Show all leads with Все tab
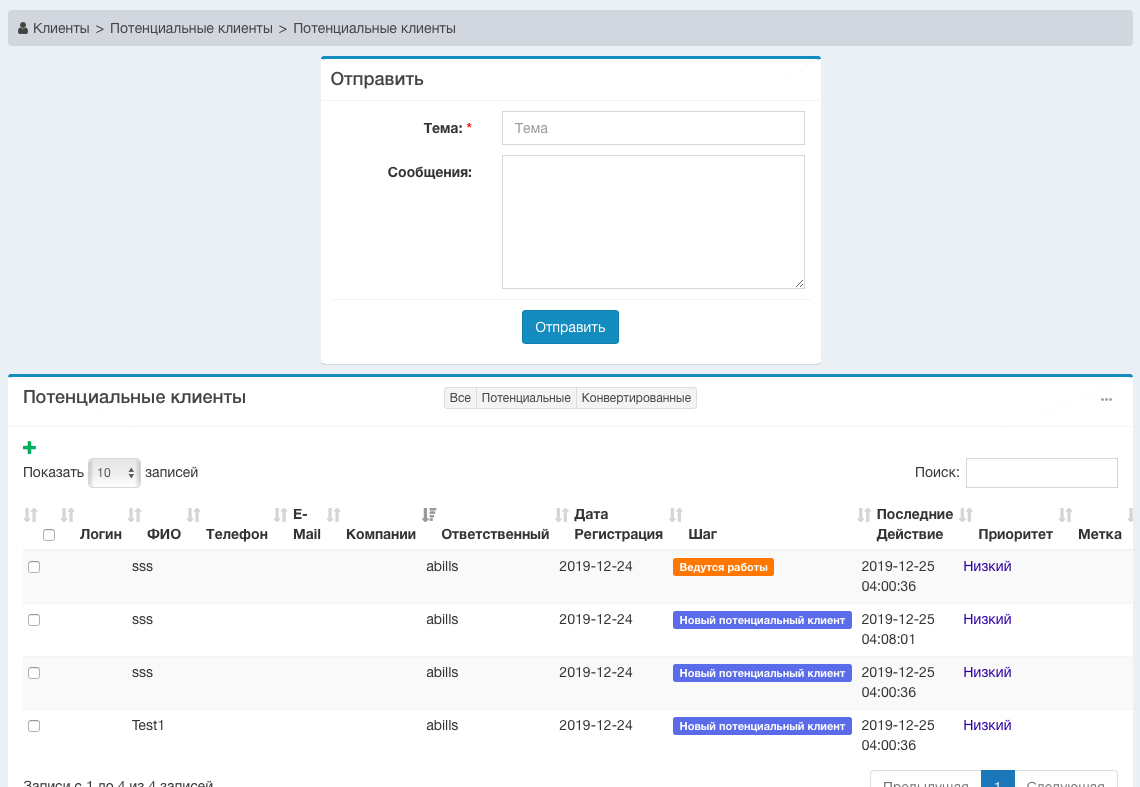The height and width of the screenshot is (787, 1140). [460, 398]
